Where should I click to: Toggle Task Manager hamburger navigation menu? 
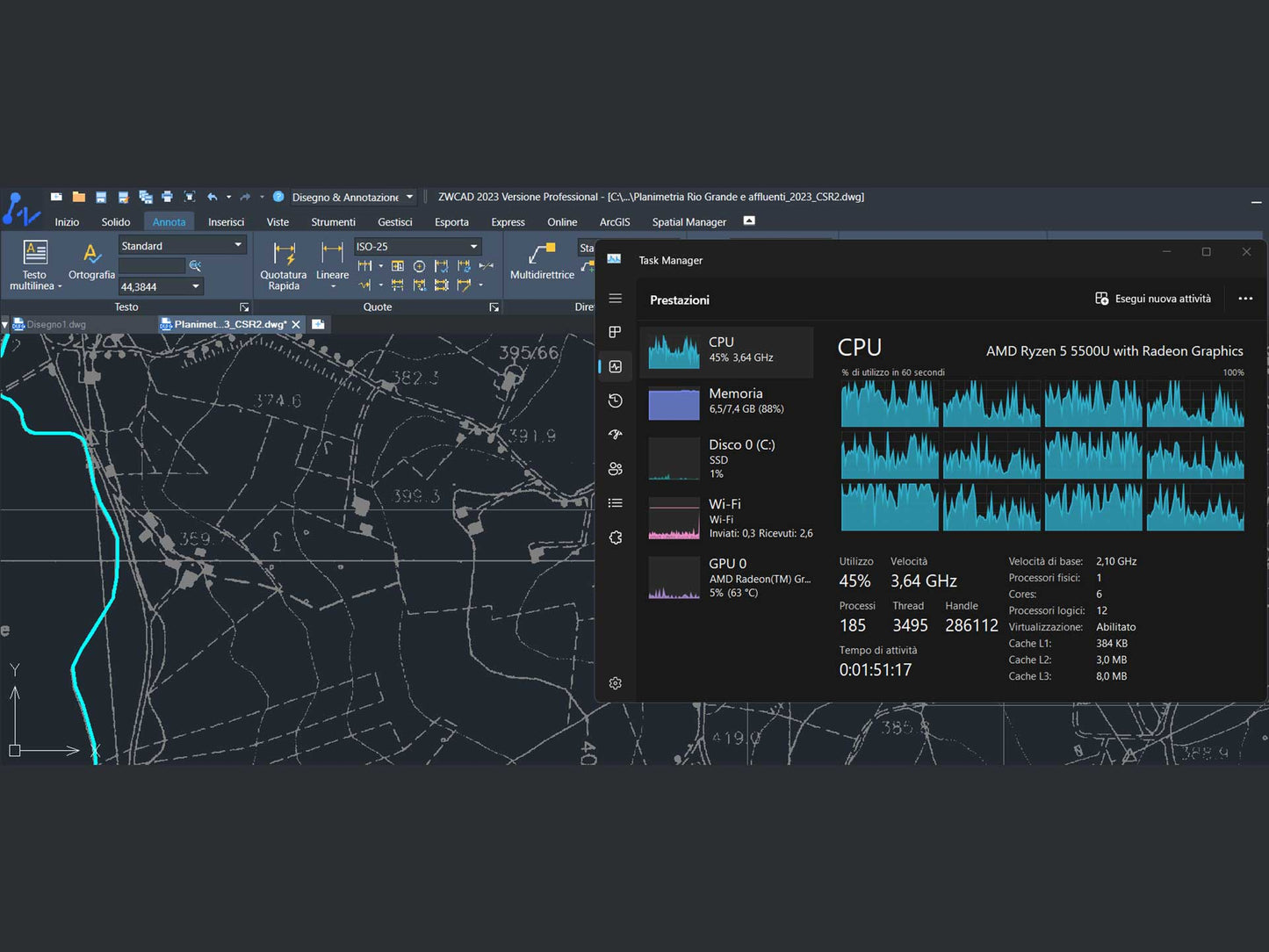pyautogui.click(x=616, y=299)
